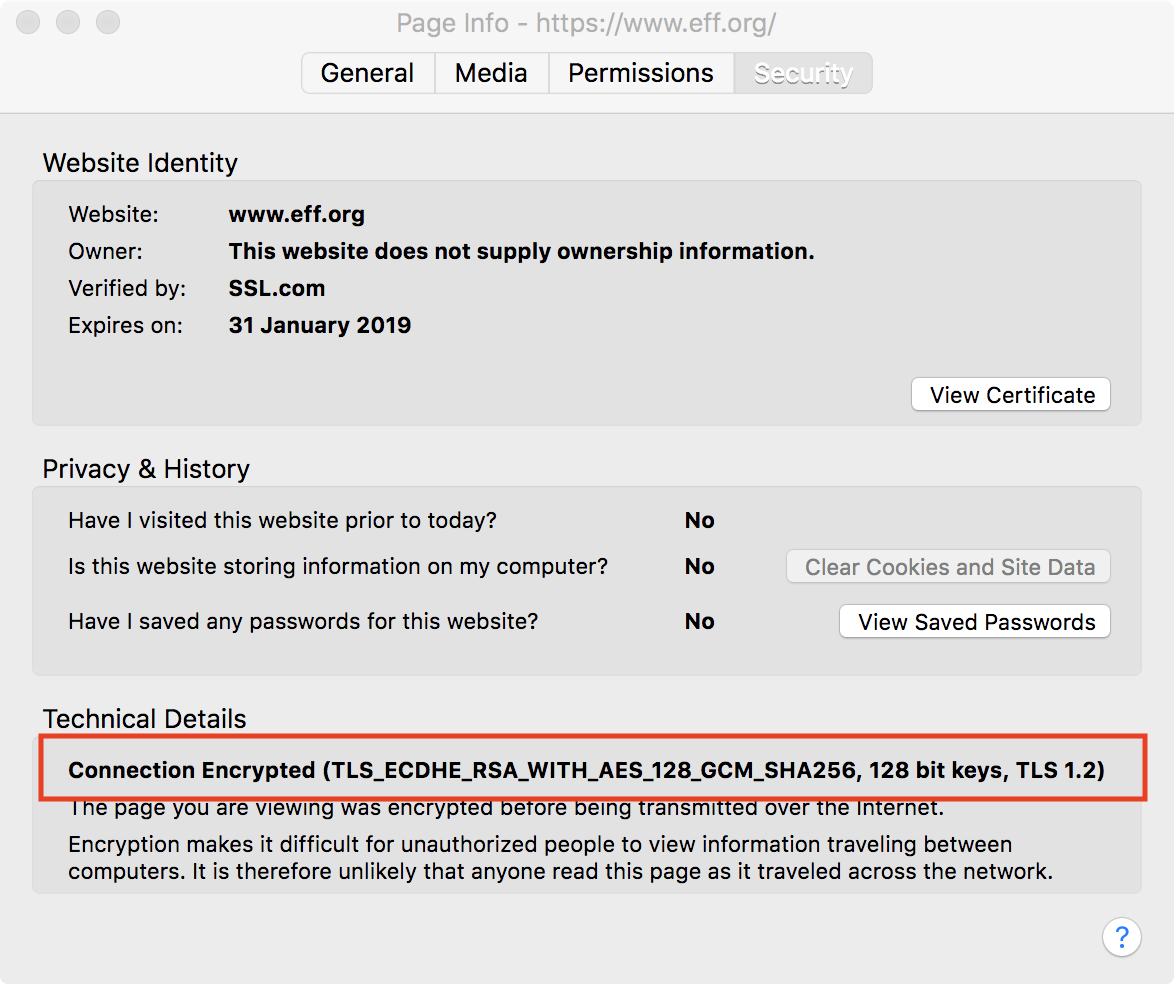
Task: Click 'No' beside visited prior to today
Action: click(700, 520)
